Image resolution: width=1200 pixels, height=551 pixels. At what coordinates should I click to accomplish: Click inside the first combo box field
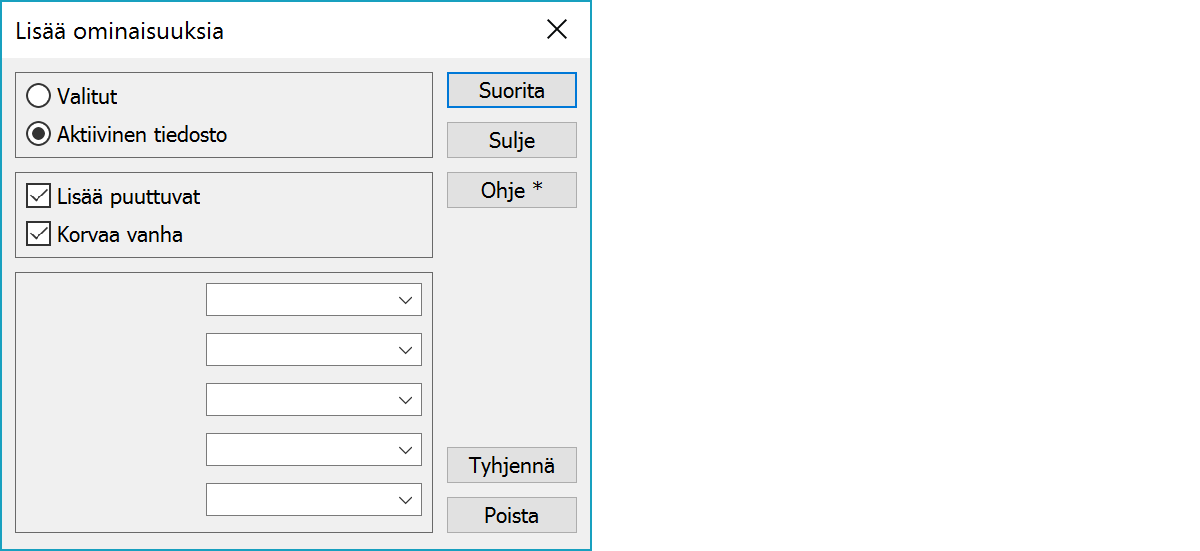click(x=298, y=300)
